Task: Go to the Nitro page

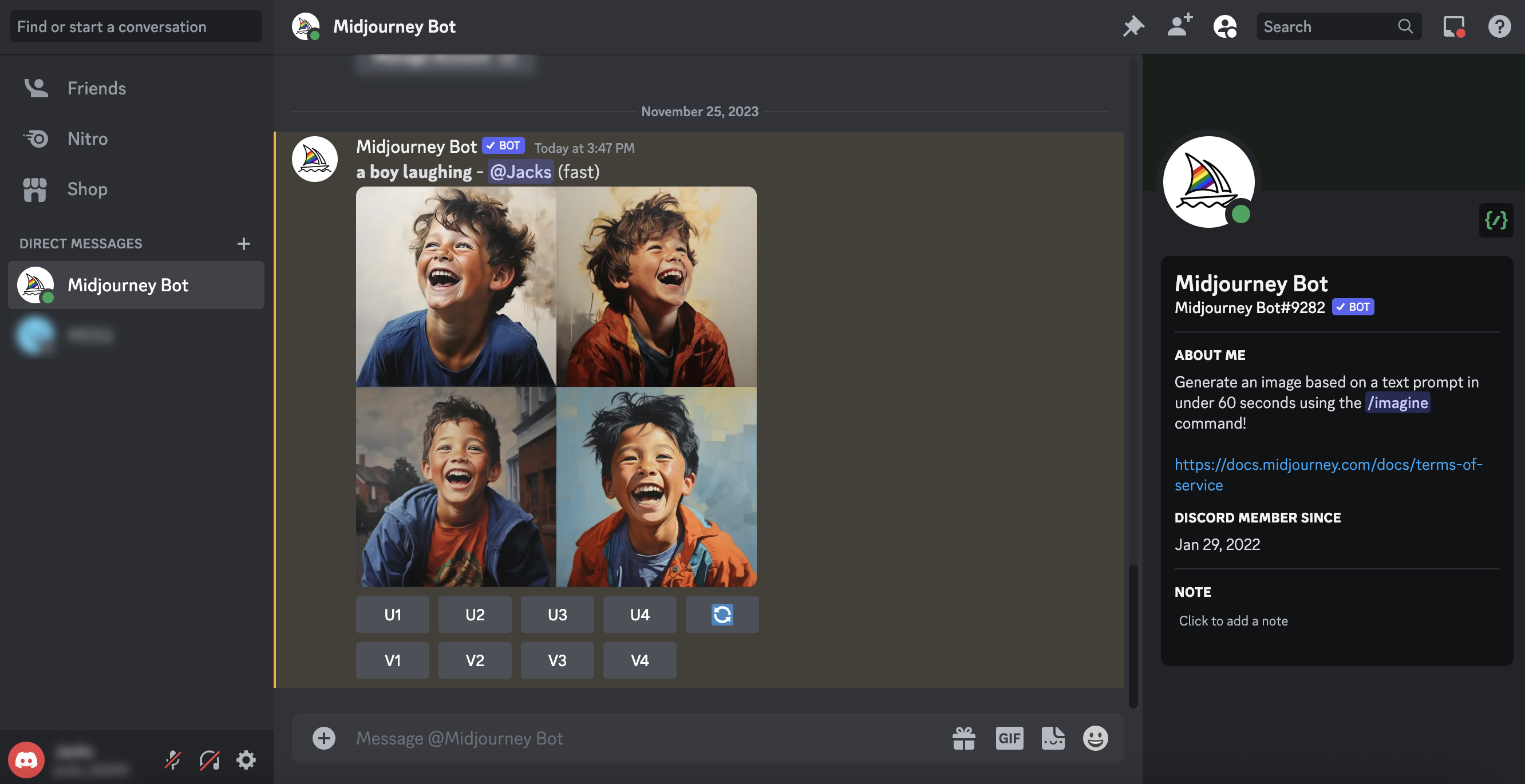Action: click(x=87, y=138)
